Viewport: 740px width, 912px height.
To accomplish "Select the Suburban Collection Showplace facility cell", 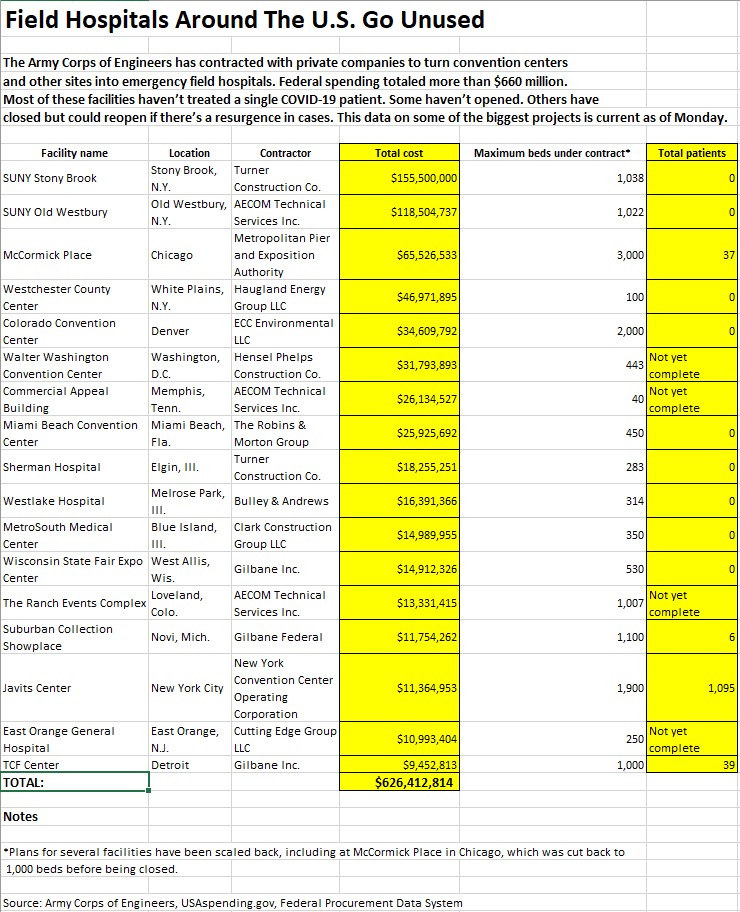I will coord(74,637).
